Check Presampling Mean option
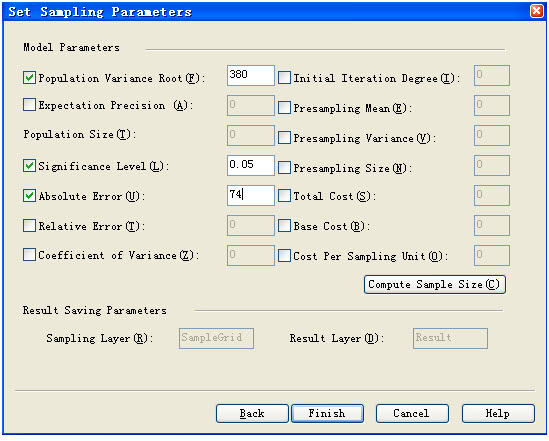 pos(284,108)
